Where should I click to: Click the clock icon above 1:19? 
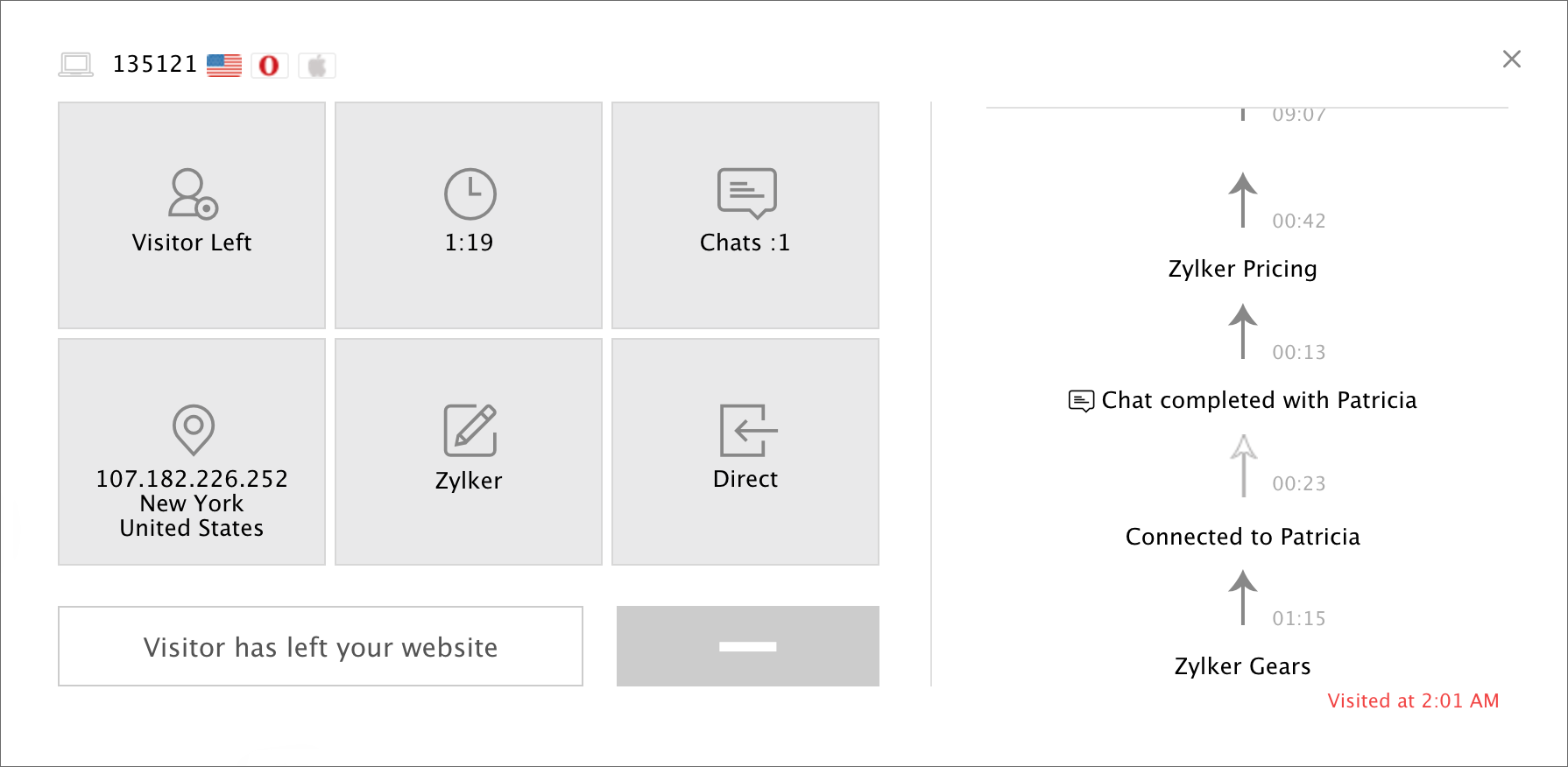click(470, 194)
